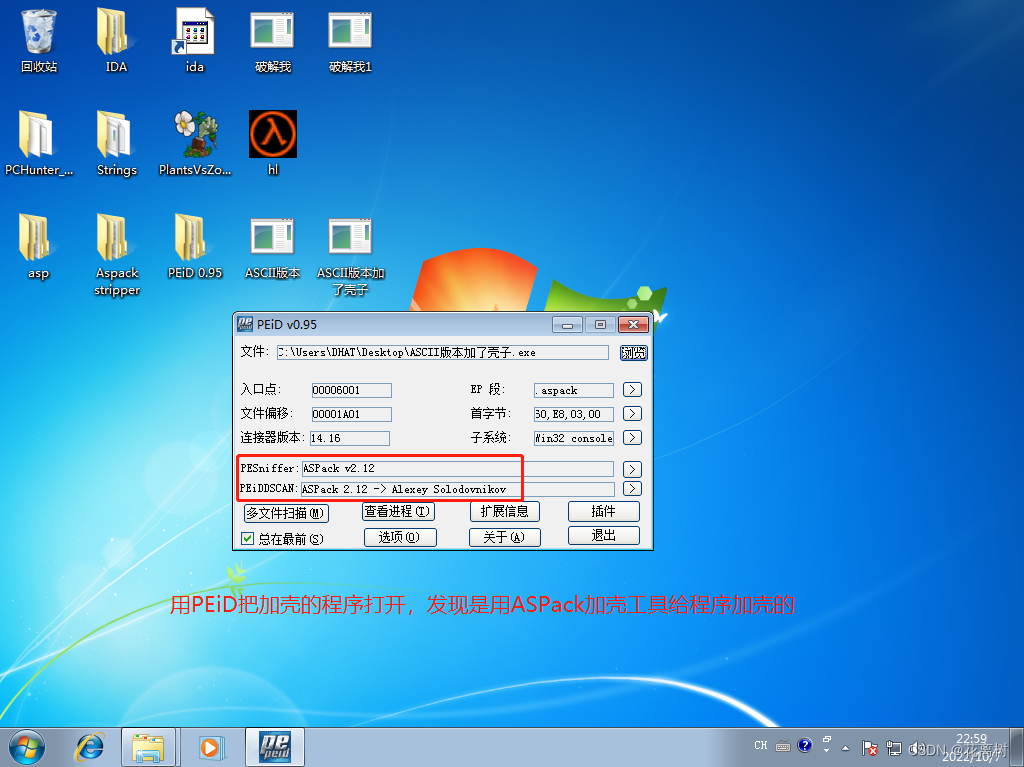Screen dimensions: 1024x767
Task: Click the 选项 (Options) button
Action: tap(400, 537)
